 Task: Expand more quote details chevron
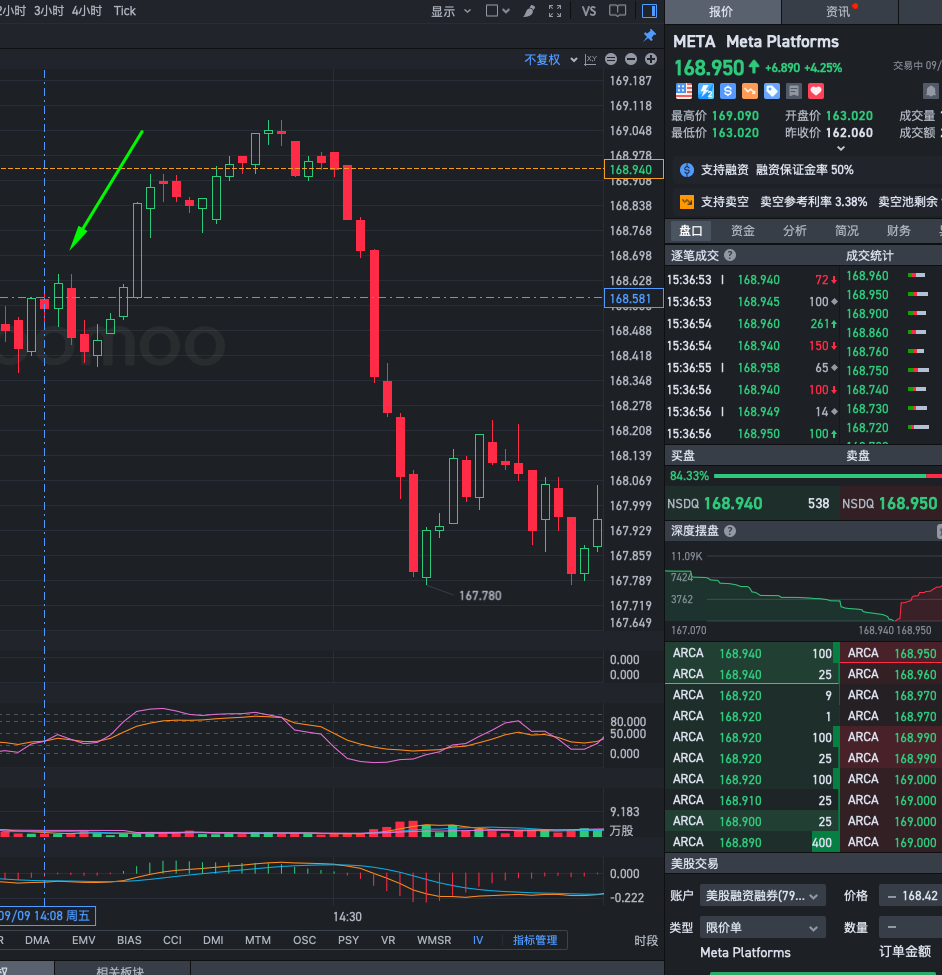(x=841, y=148)
